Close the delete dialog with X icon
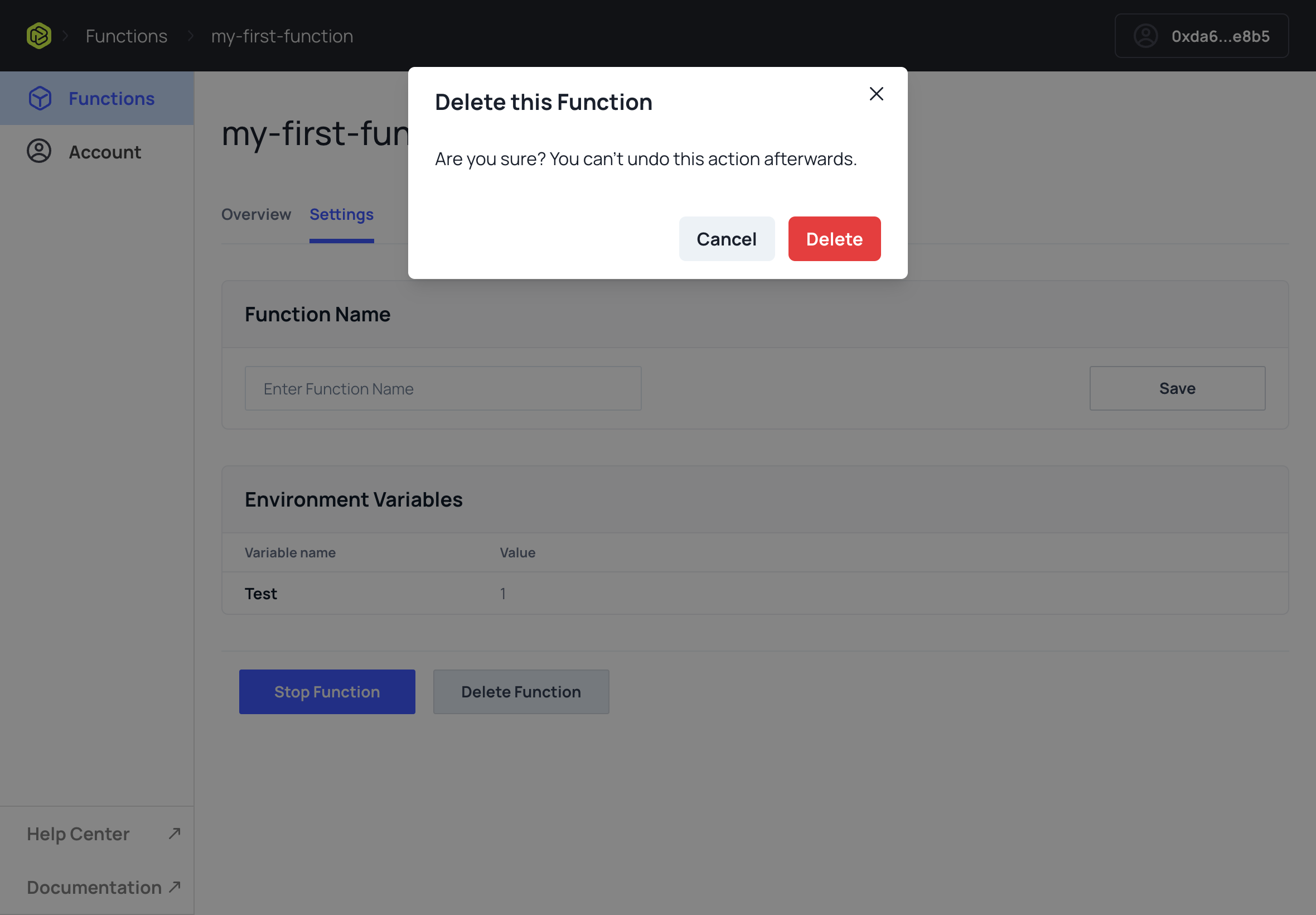Viewport: 1316px width, 915px height. tap(876, 94)
